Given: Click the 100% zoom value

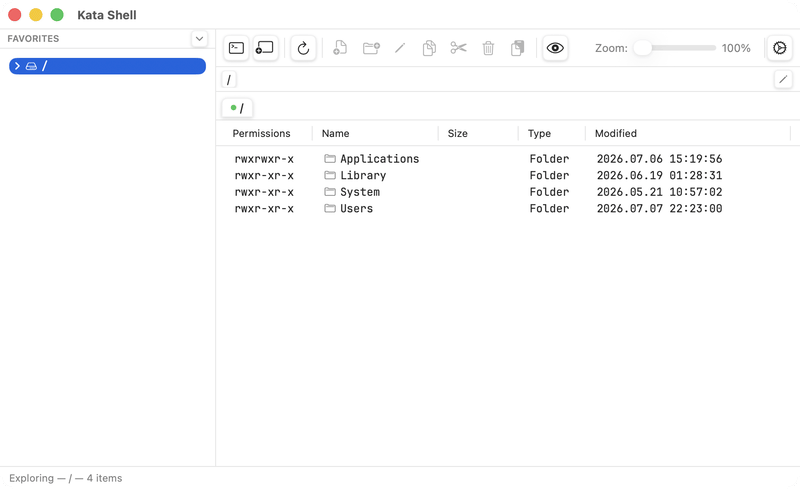Looking at the screenshot, I should tap(736, 48).
